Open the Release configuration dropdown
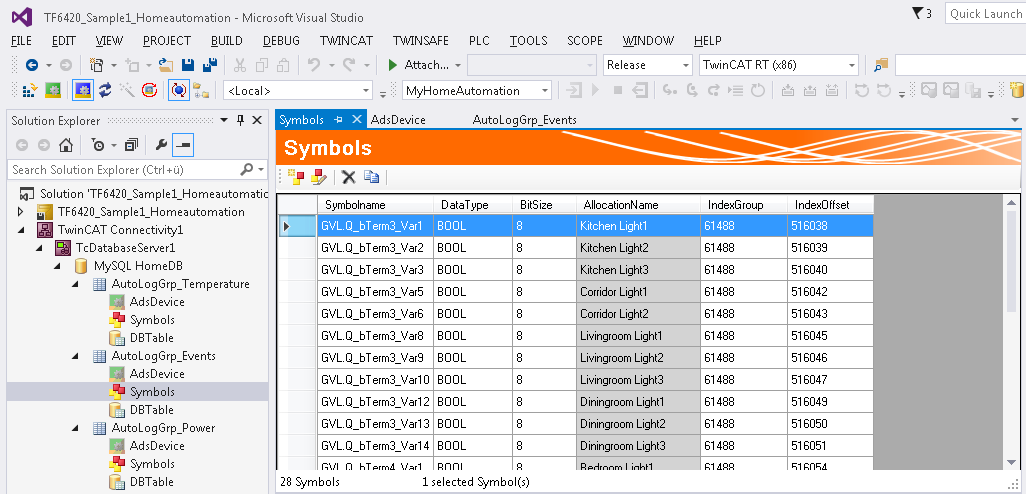This screenshot has height=494, width=1026. pyautogui.click(x=686, y=65)
